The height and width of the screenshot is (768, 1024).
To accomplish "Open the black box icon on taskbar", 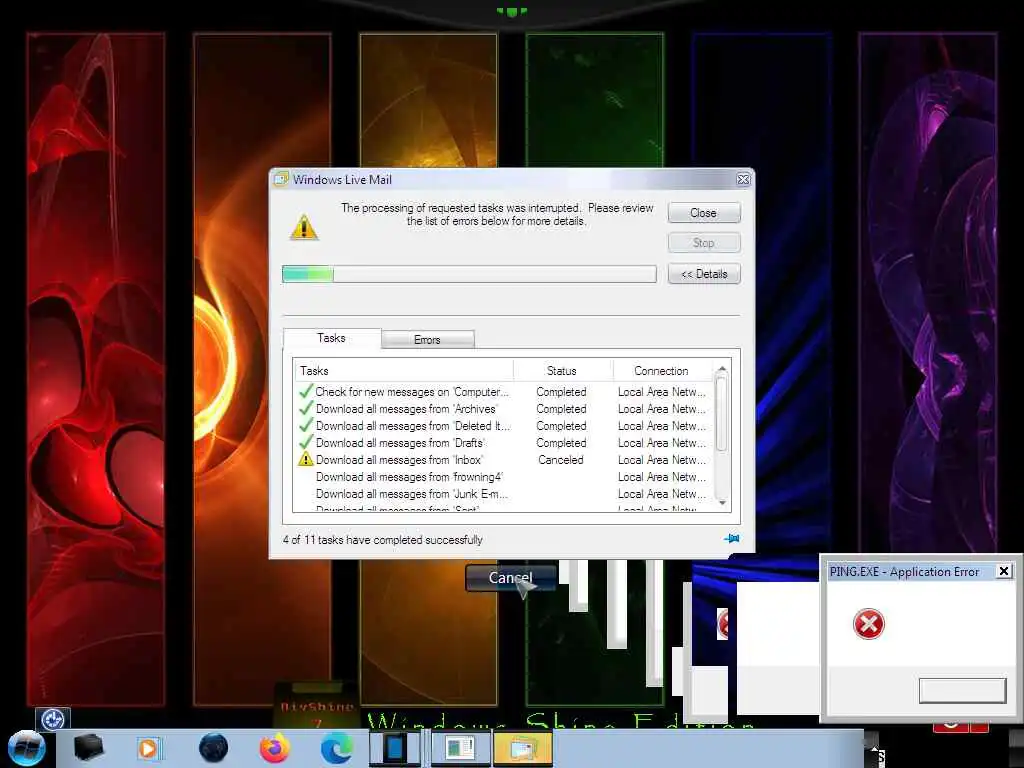I will pyautogui.click(x=88, y=748).
